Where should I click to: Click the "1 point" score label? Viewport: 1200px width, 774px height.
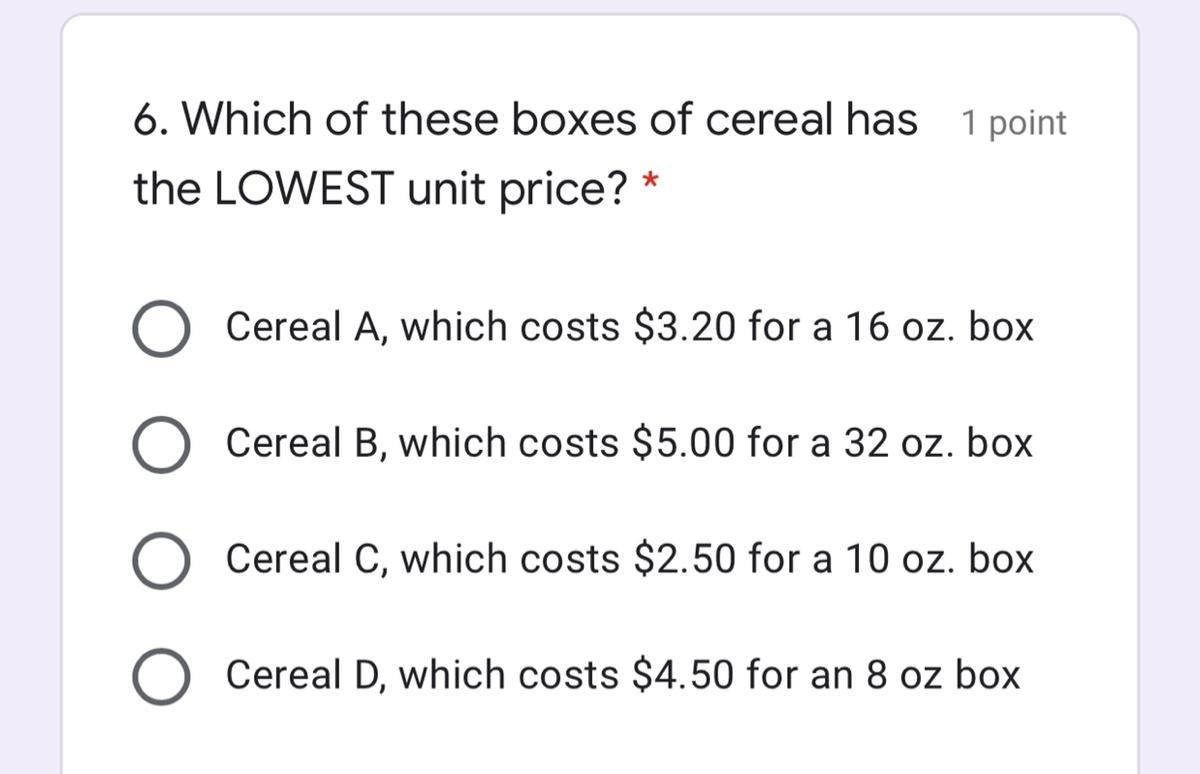coord(1013,123)
